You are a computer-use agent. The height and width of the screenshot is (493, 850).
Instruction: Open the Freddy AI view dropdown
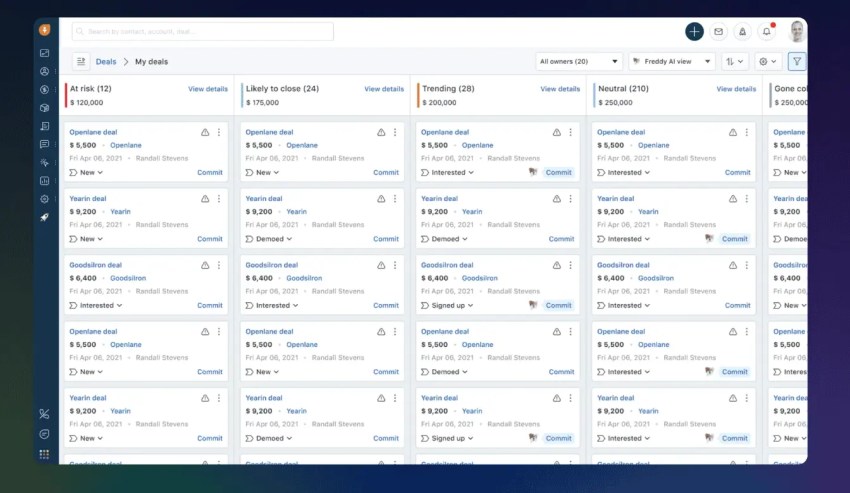click(672, 61)
